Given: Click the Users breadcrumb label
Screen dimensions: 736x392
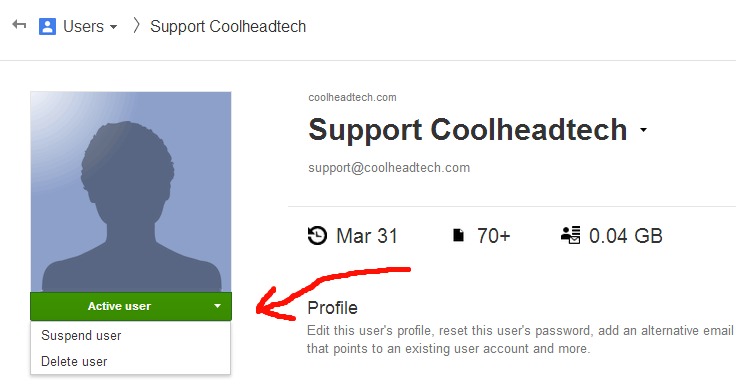Looking at the screenshot, I should pyautogui.click(x=84, y=26).
